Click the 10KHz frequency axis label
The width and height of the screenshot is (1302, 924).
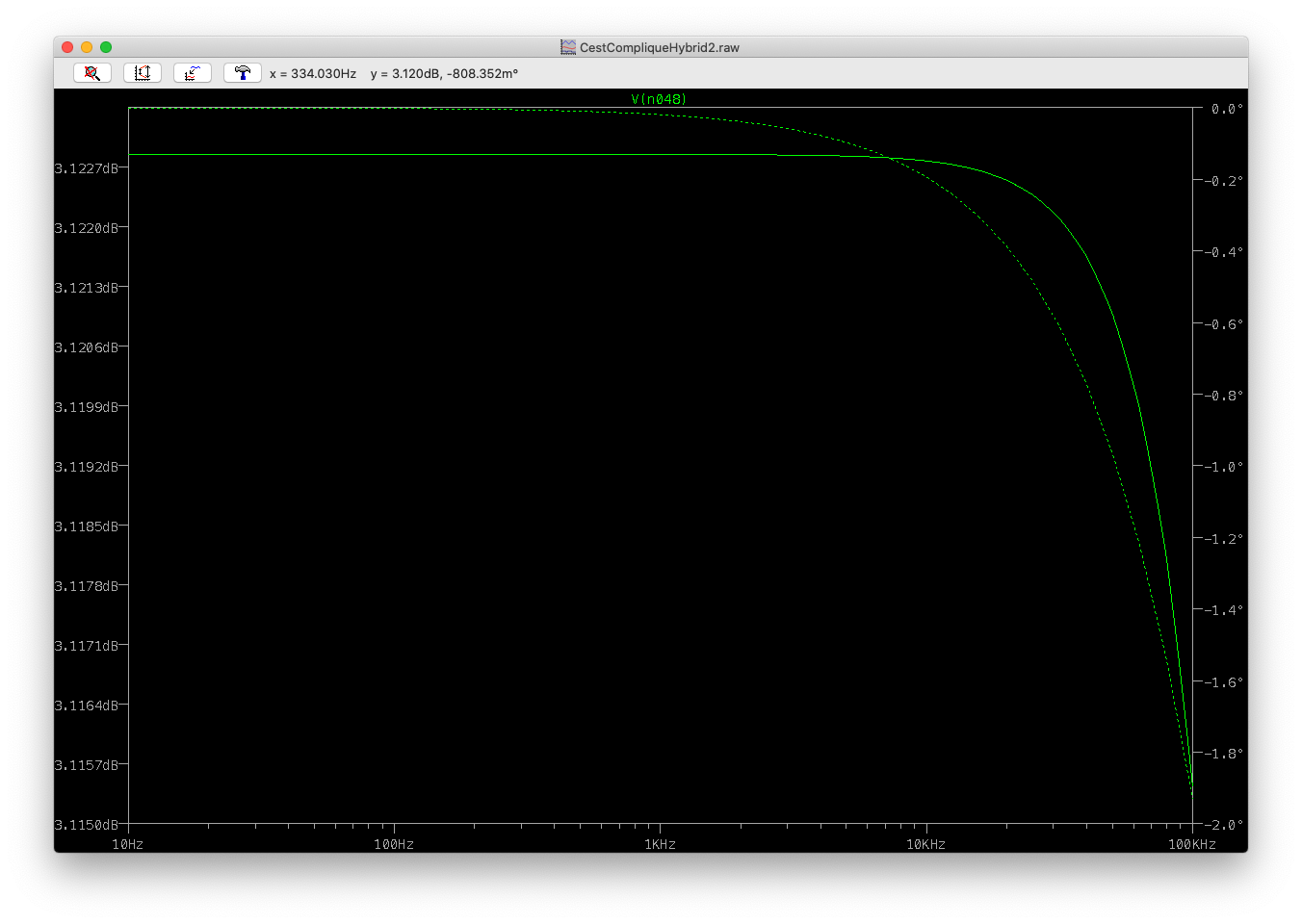pyautogui.click(x=925, y=845)
